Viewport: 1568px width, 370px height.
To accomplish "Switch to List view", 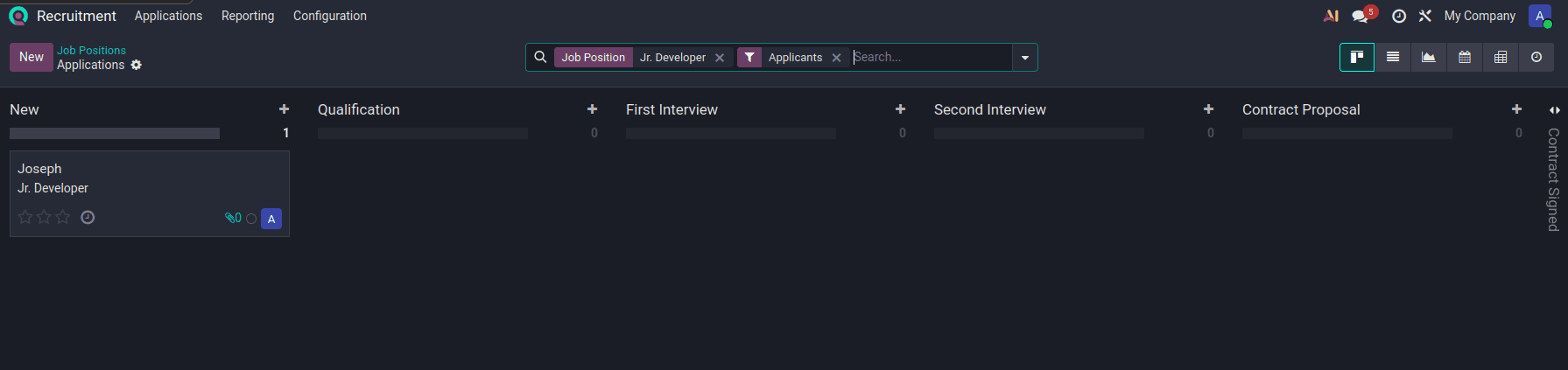I will click(1393, 57).
